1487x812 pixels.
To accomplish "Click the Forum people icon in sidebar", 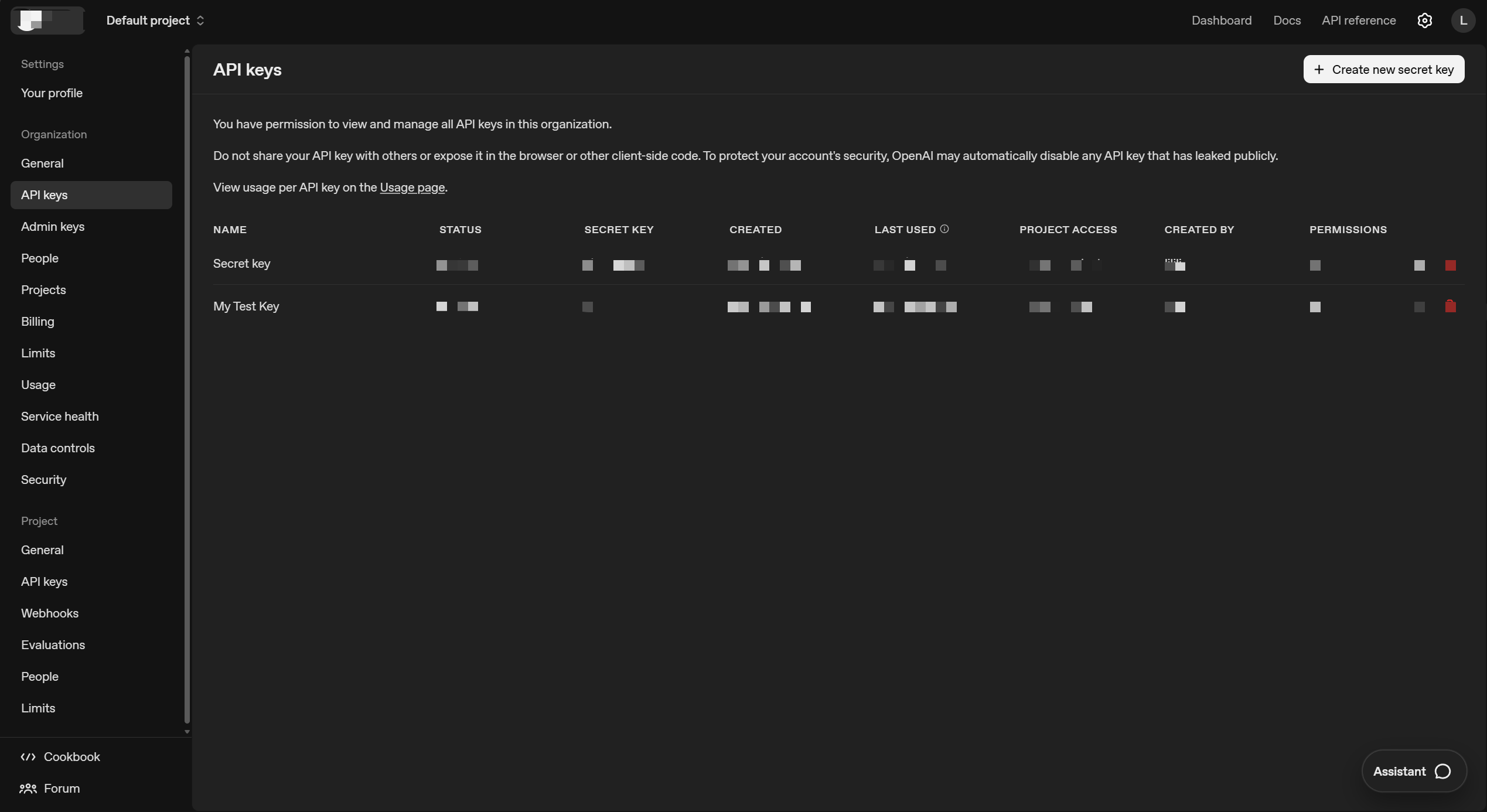I will pos(28,789).
